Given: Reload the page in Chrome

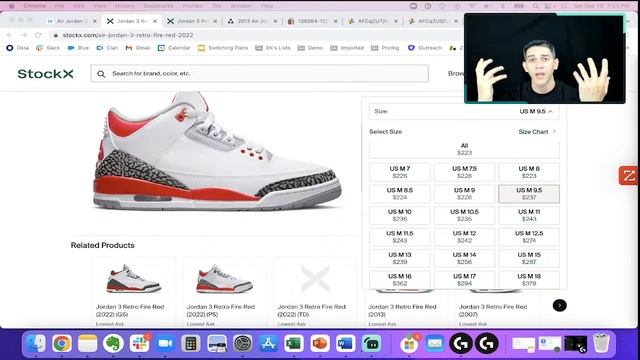Looking at the screenshot, I should (x=38, y=35).
